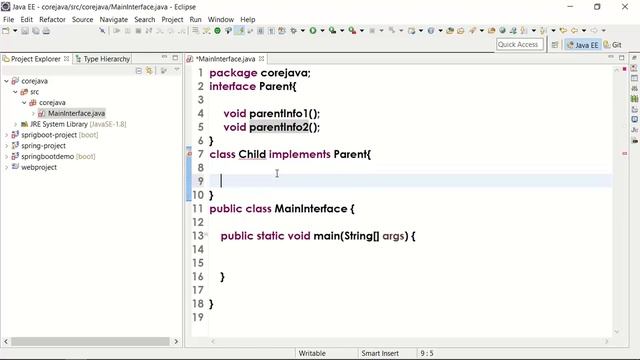Select the spring-project entry

tap(43, 146)
